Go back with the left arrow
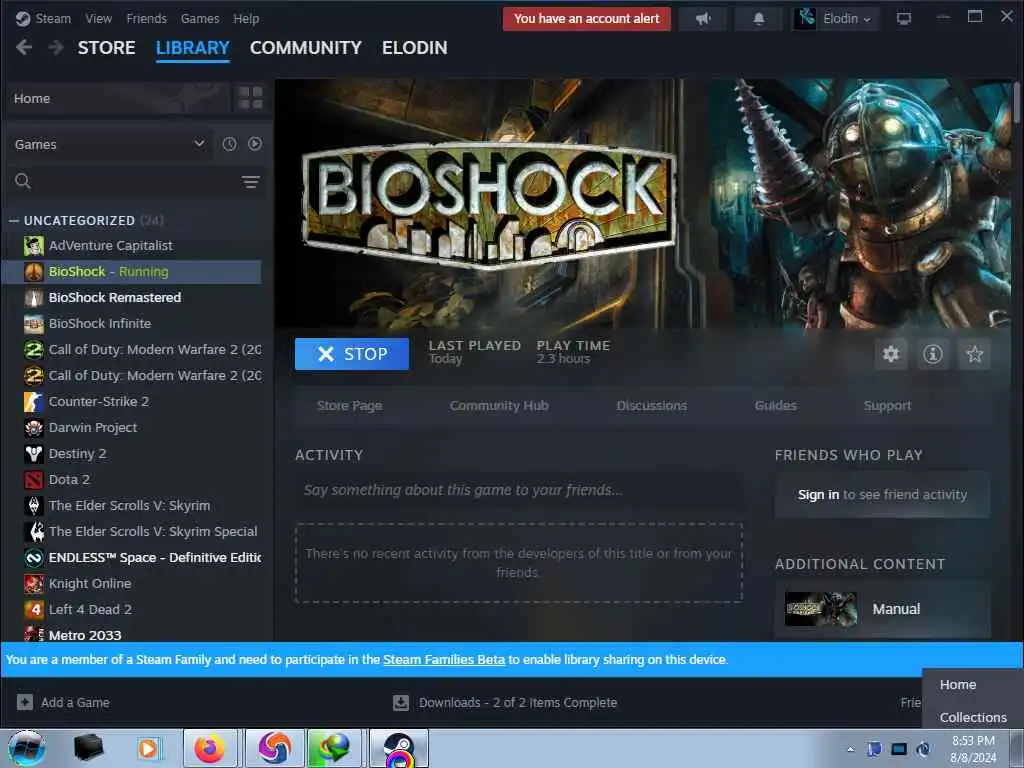1024x768 pixels. (24, 48)
